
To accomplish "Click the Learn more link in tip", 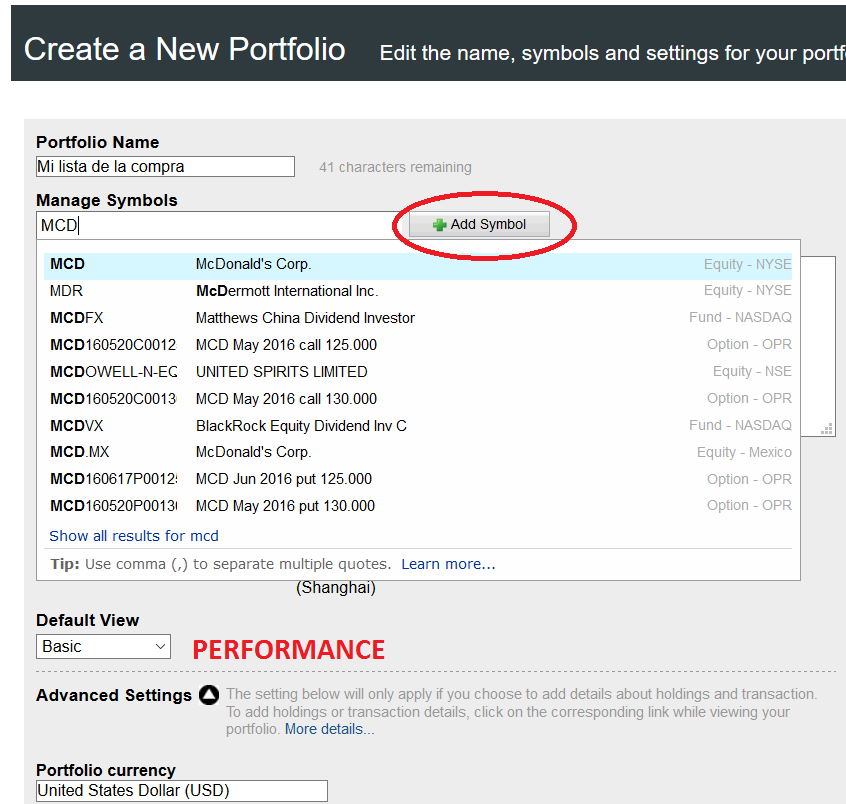I will pos(448,565).
